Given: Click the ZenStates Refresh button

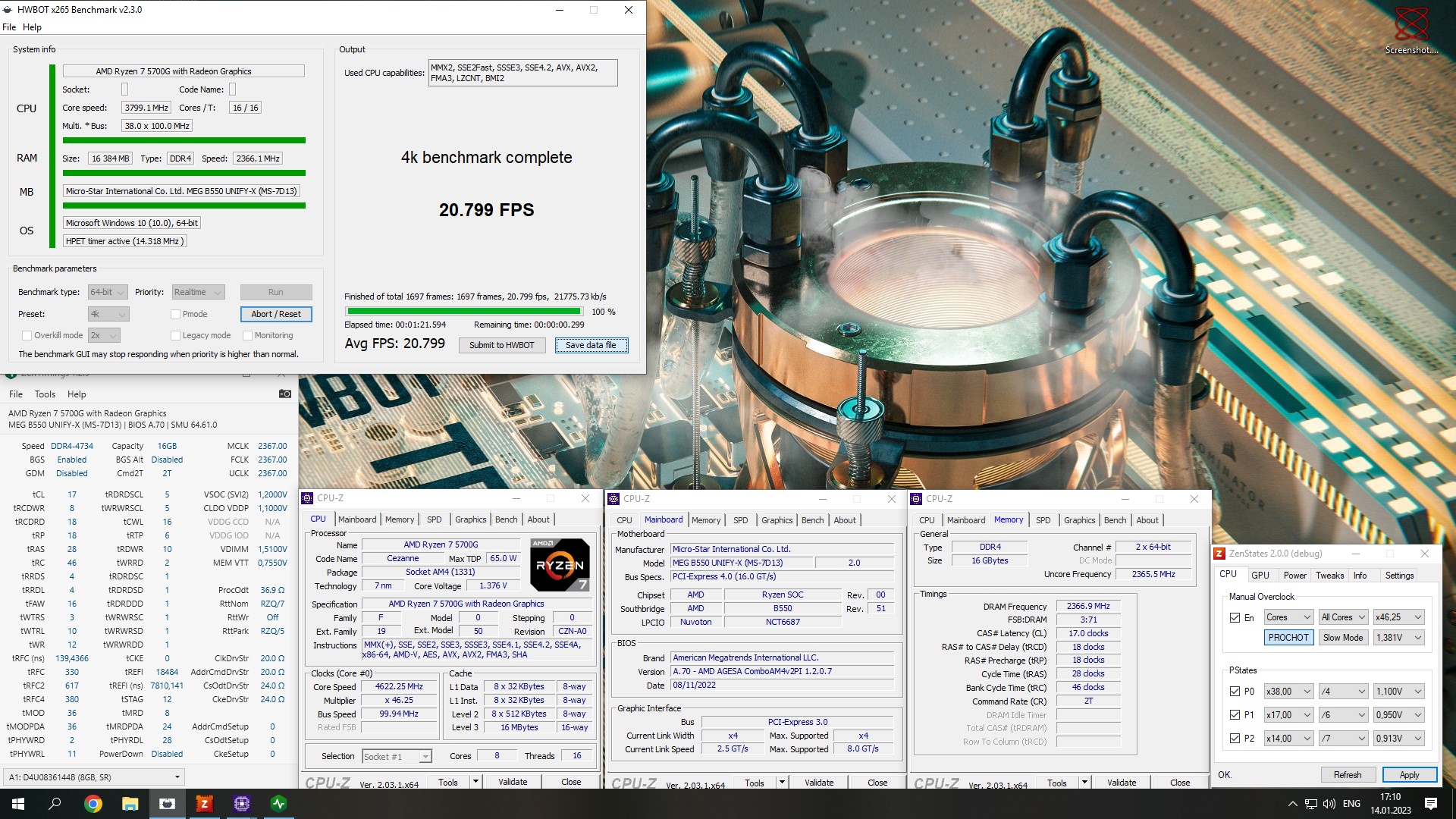Looking at the screenshot, I should pyautogui.click(x=1348, y=775).
